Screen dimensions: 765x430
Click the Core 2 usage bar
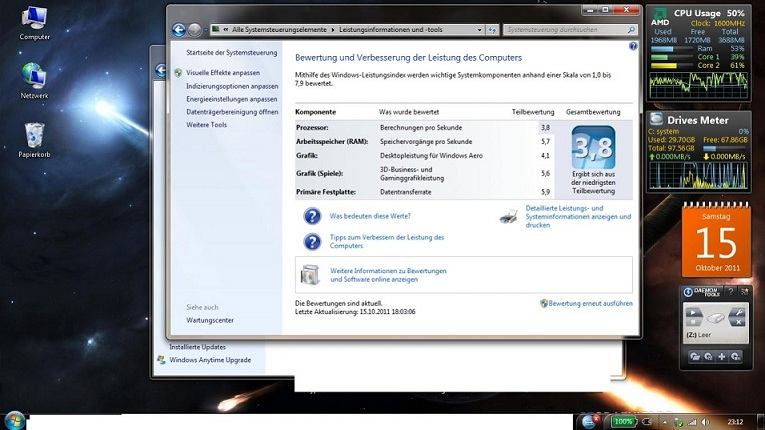click(672, 65)
